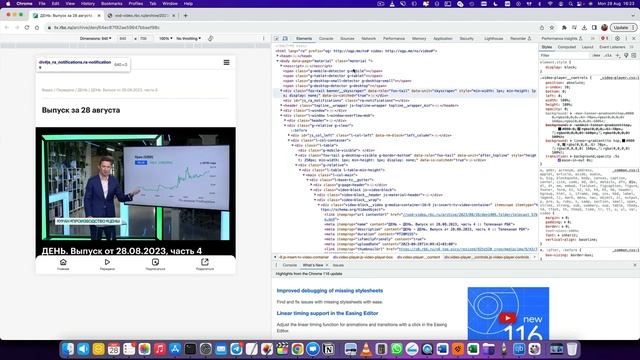Screen dimensions: 640x360
Task: Bookmark the page with the star icon
Action: pos(552,27)
